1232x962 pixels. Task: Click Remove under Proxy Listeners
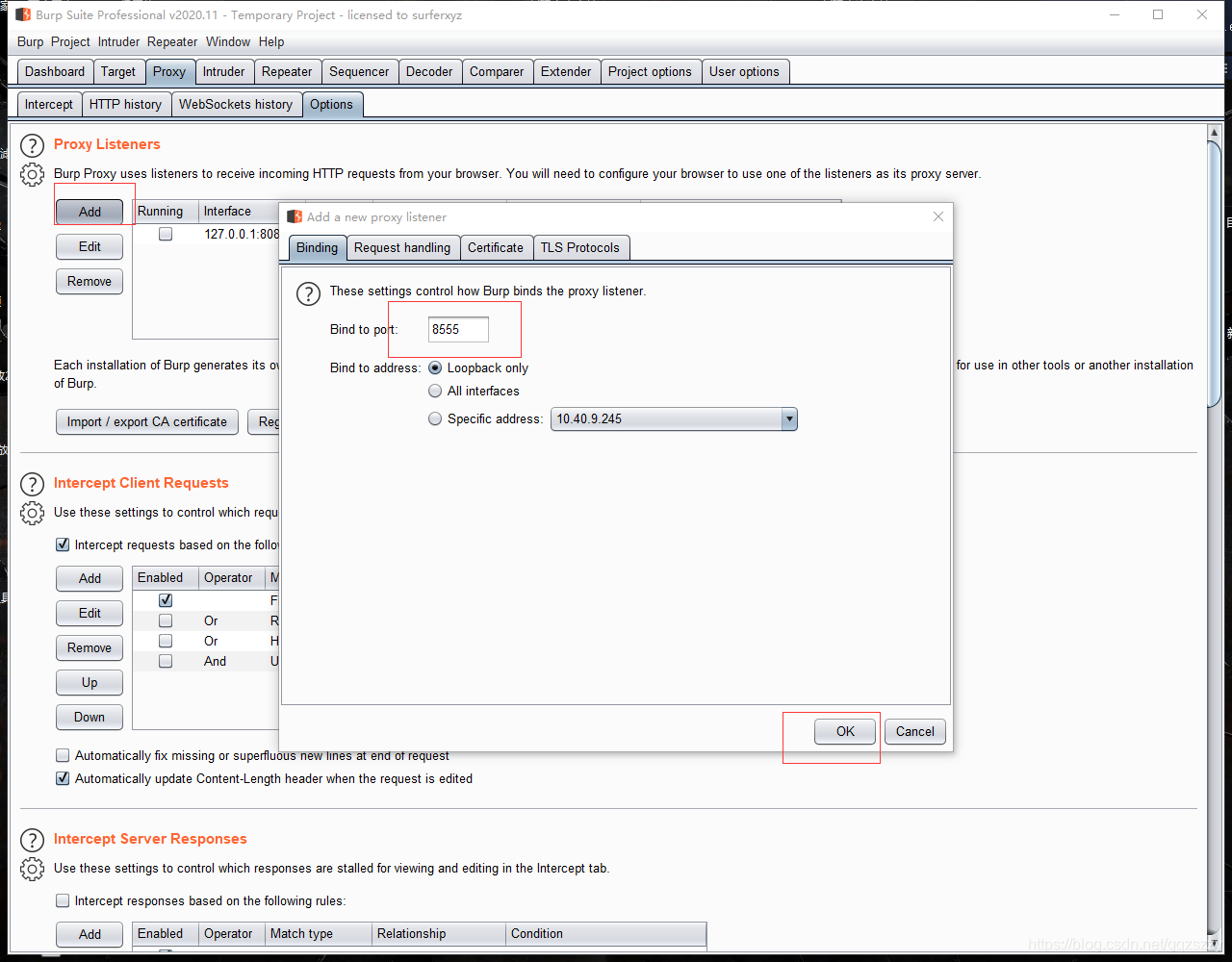90,281
